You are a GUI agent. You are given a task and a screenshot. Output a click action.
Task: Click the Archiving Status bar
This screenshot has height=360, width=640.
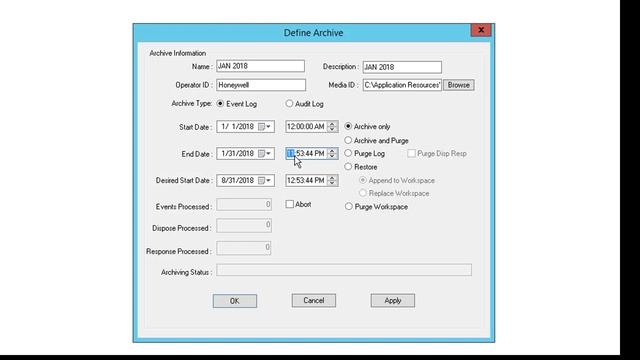pyautogui.click(x=344, y=270)
